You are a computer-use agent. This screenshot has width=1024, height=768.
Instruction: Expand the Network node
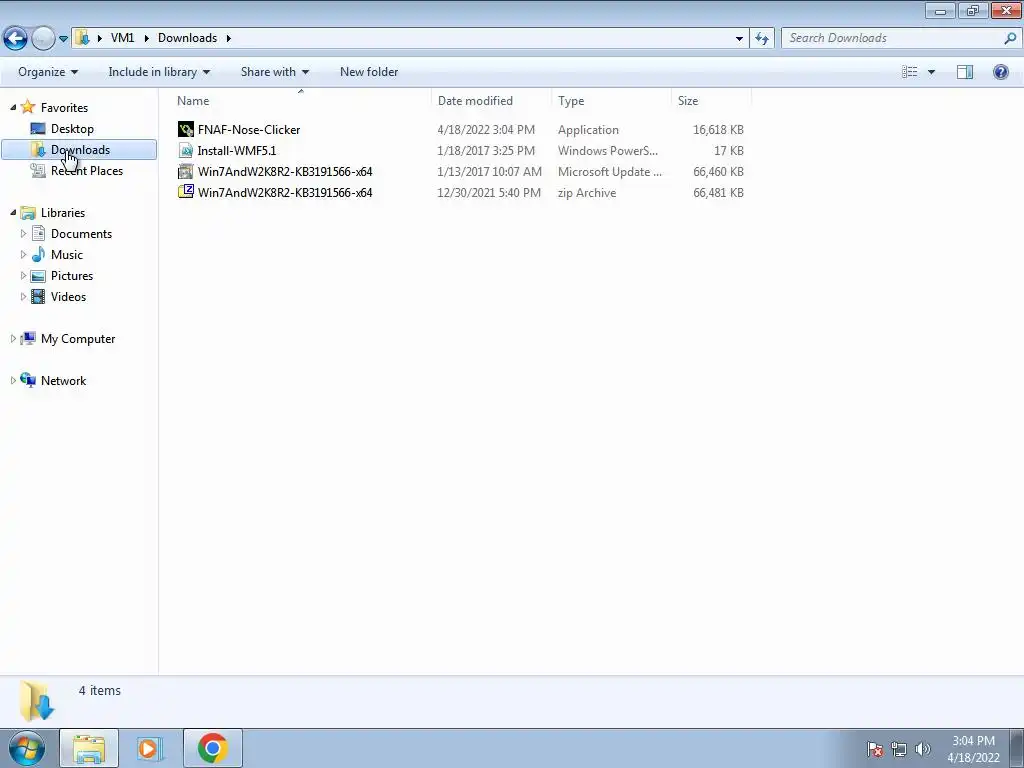[x=13, y=380]
